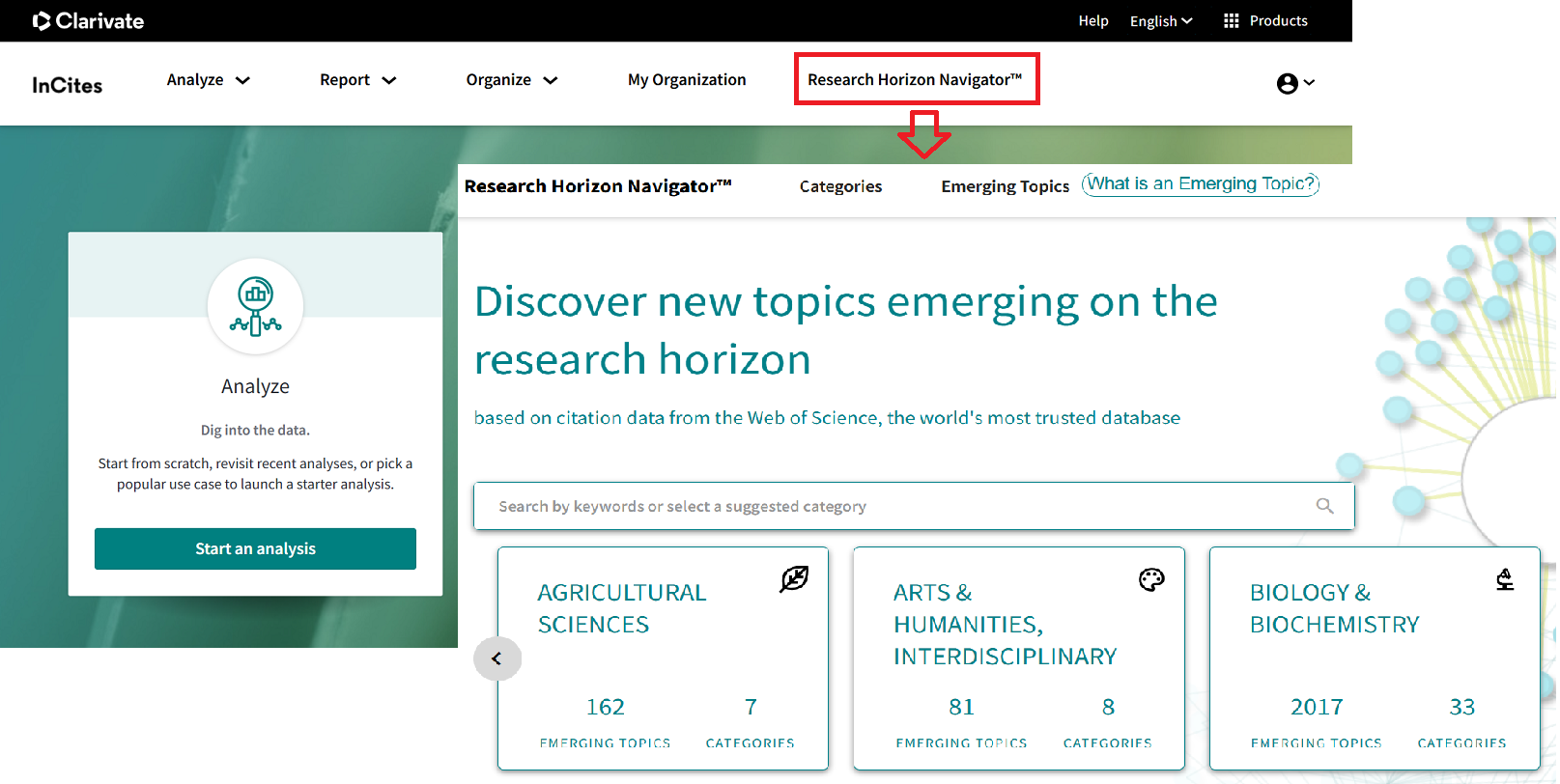
Task: Click the Analyze magnifier chart icon
Action: click(256, 307)
